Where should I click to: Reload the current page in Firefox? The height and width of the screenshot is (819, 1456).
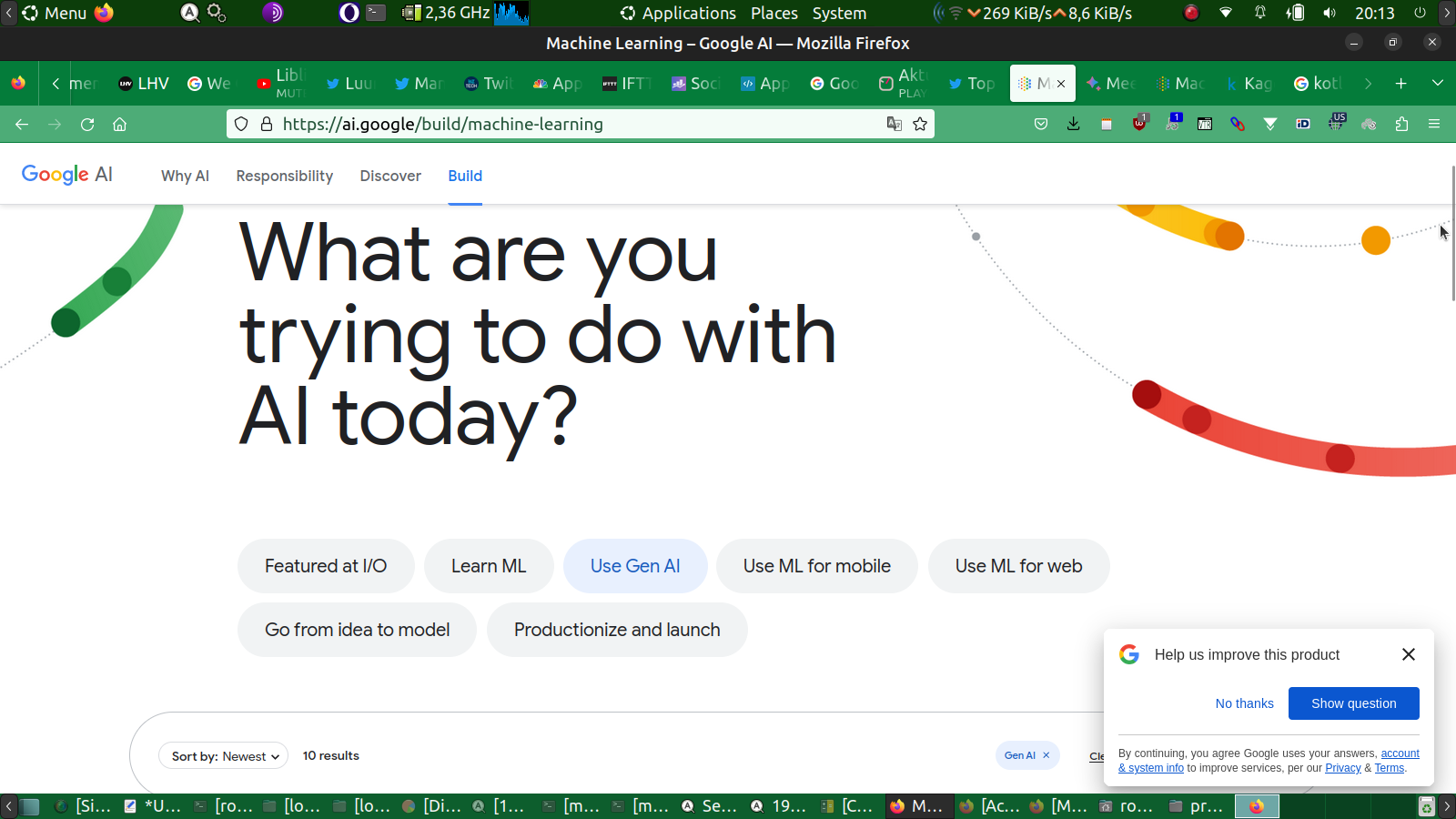click(87, 124)
